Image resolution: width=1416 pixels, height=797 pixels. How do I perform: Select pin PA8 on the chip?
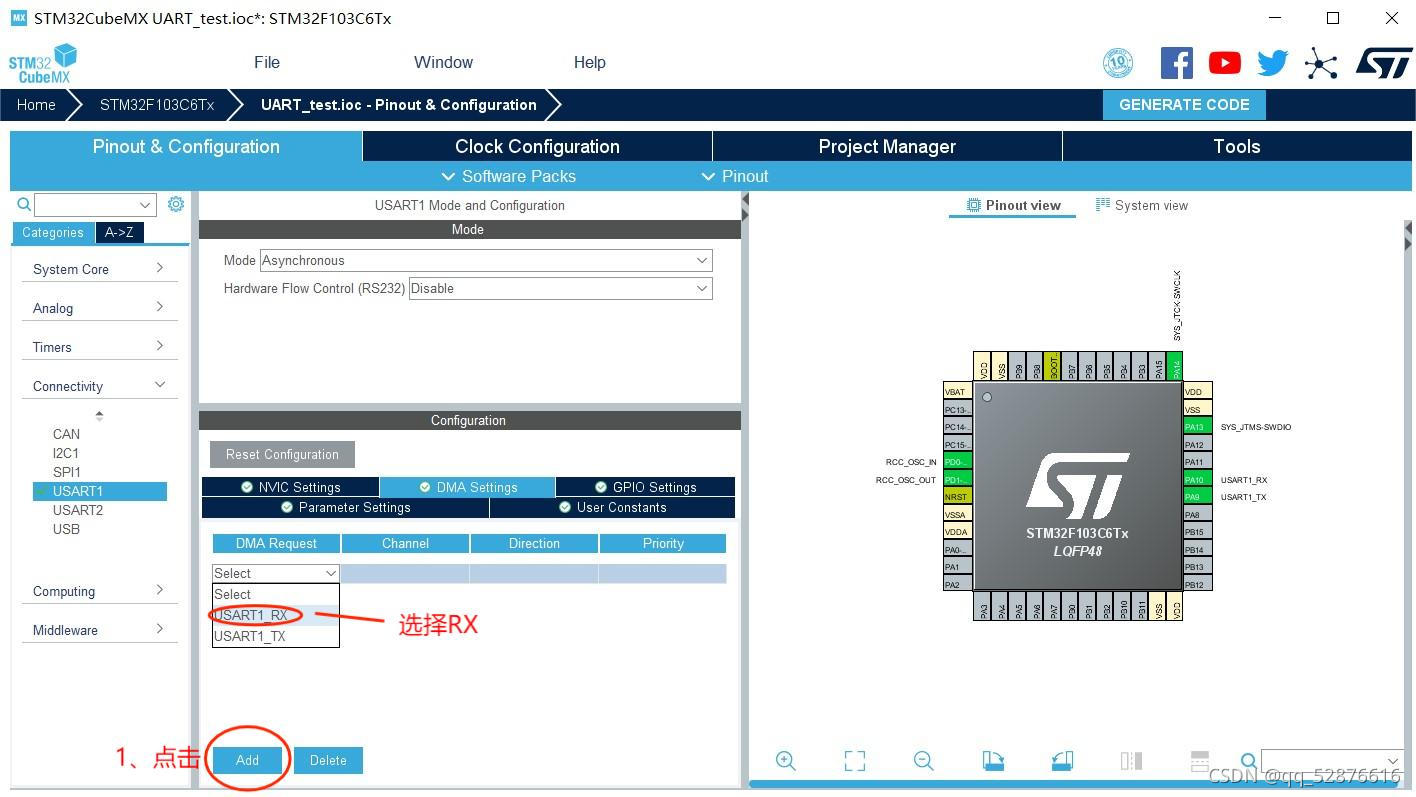pos(1198,515)
